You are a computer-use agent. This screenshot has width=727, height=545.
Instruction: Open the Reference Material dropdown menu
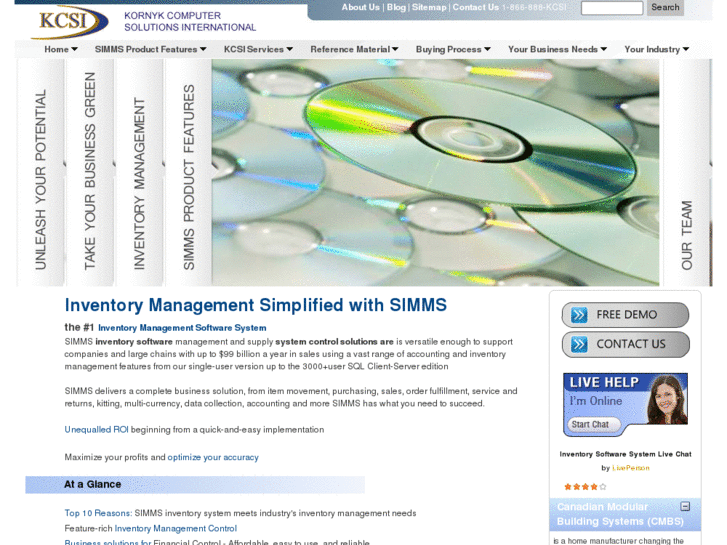354,49
